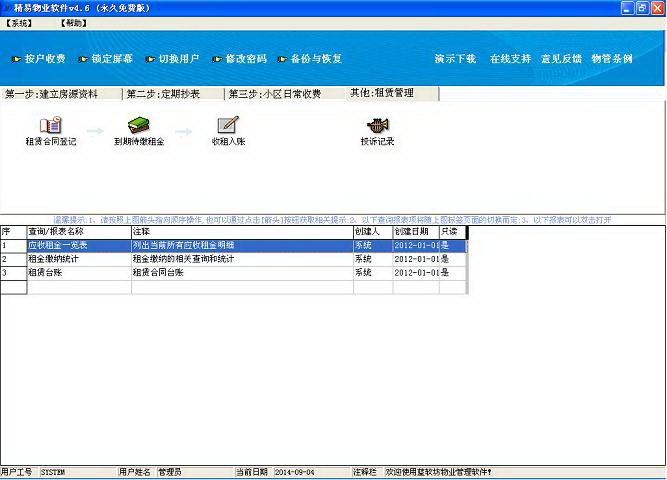
Task: Open the 【帮助】 menu
Action: [74, 23]
